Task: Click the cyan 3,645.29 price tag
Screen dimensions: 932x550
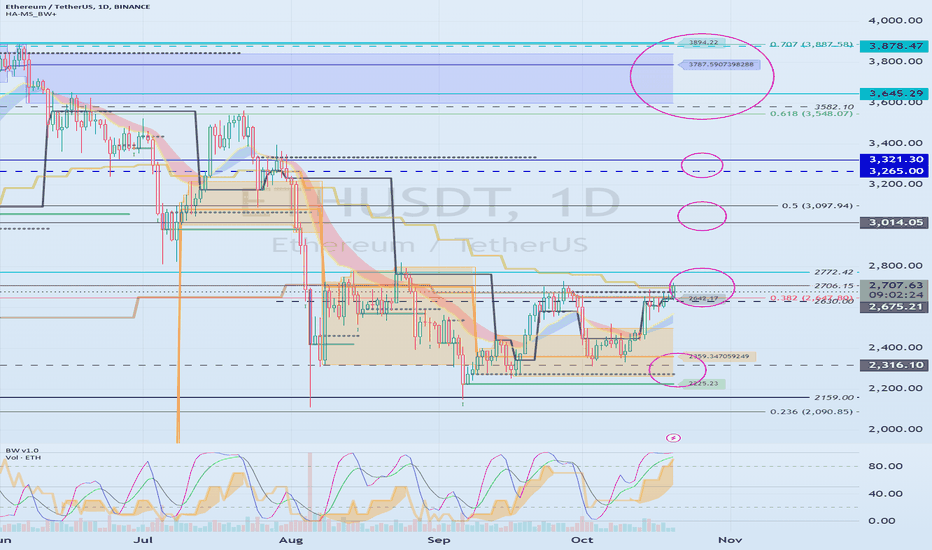Action: click(895, 93)
